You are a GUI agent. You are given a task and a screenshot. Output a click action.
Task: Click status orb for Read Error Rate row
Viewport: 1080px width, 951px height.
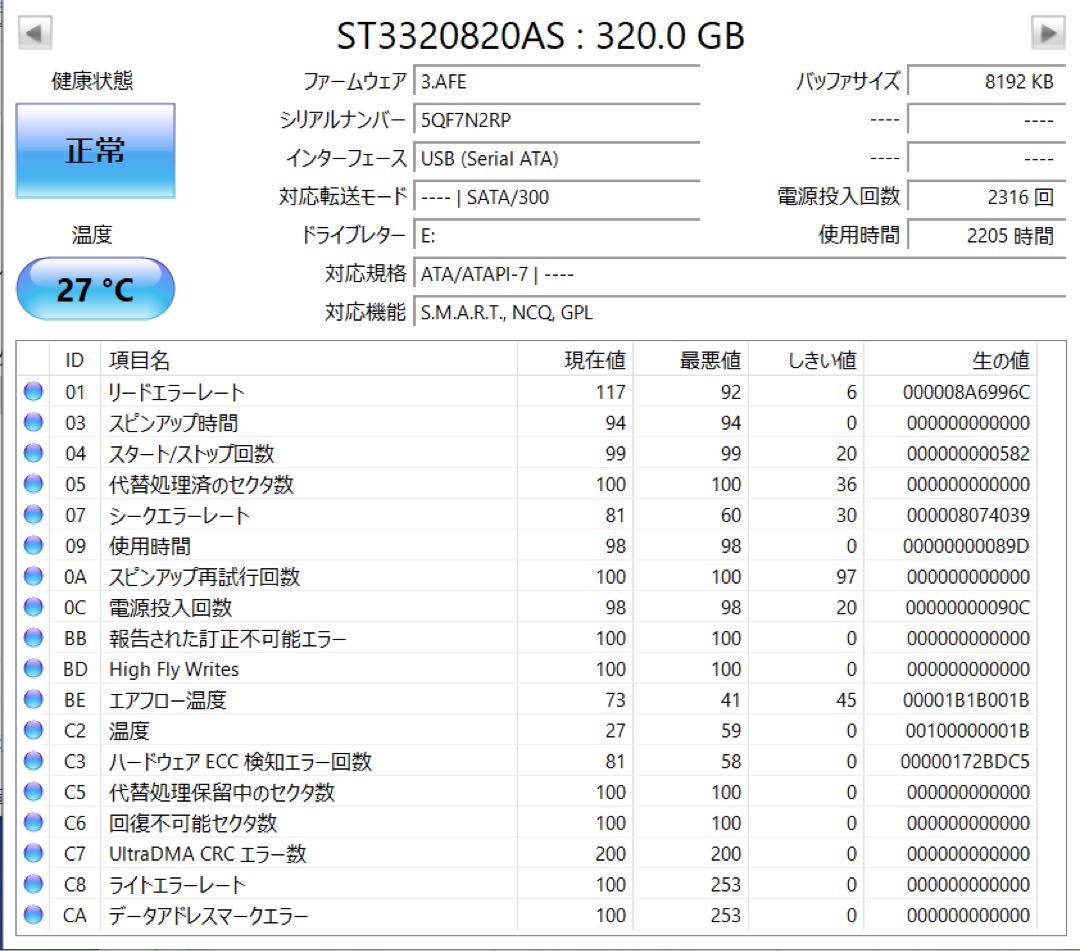33,391
